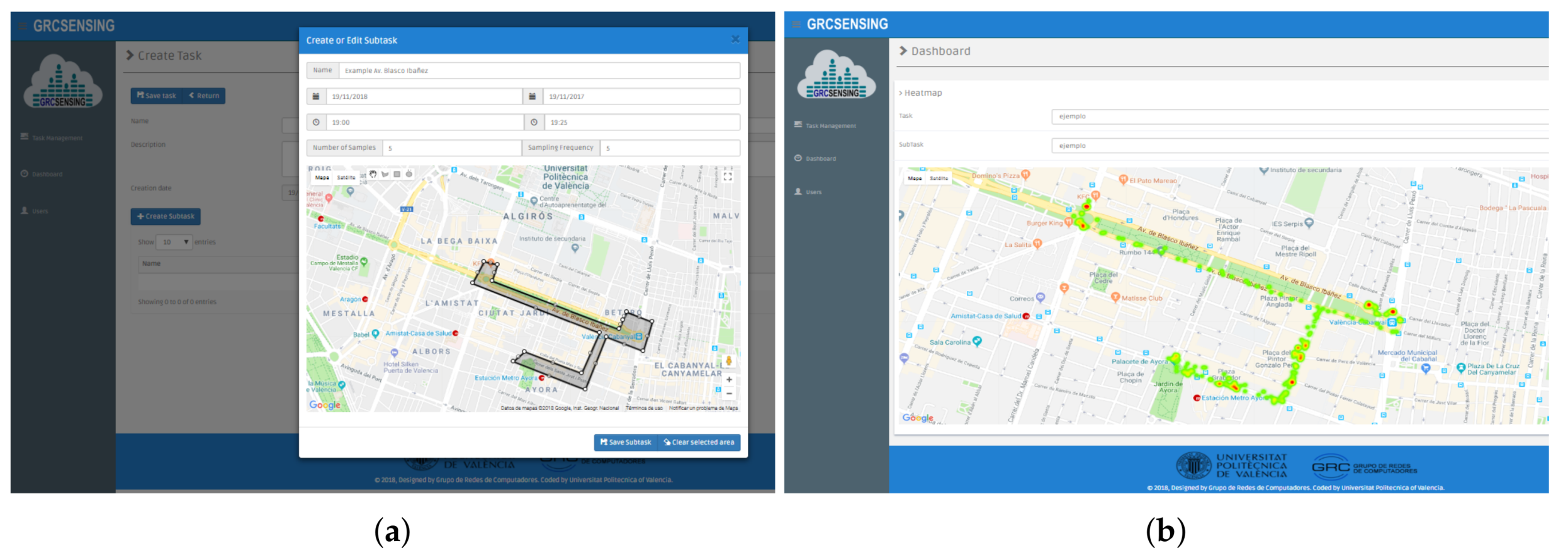The height and width of the screenshot is (560, 1568).
Task: Open the start date calendar picker
Action: (x=316, y=96)
